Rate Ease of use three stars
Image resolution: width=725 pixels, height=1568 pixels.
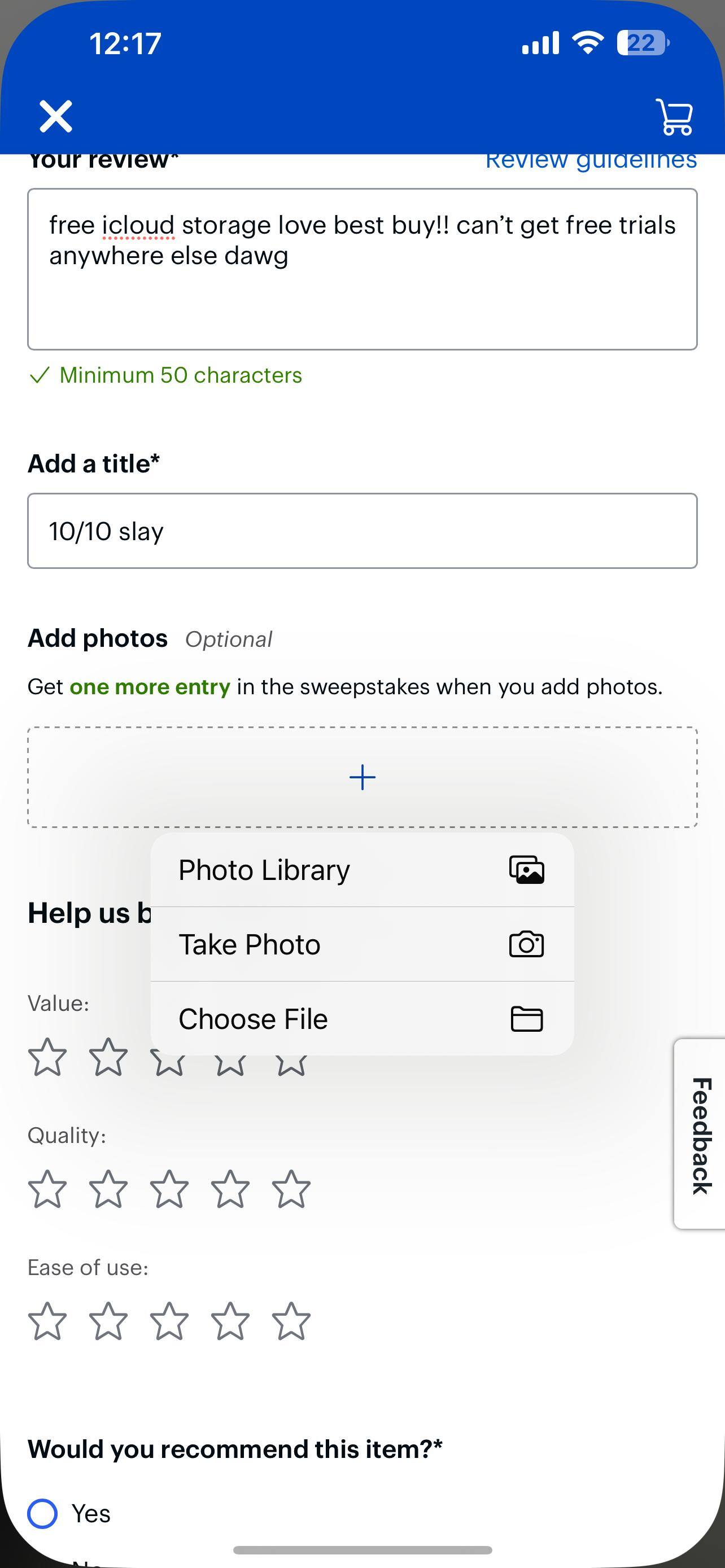pos(169,1320)
